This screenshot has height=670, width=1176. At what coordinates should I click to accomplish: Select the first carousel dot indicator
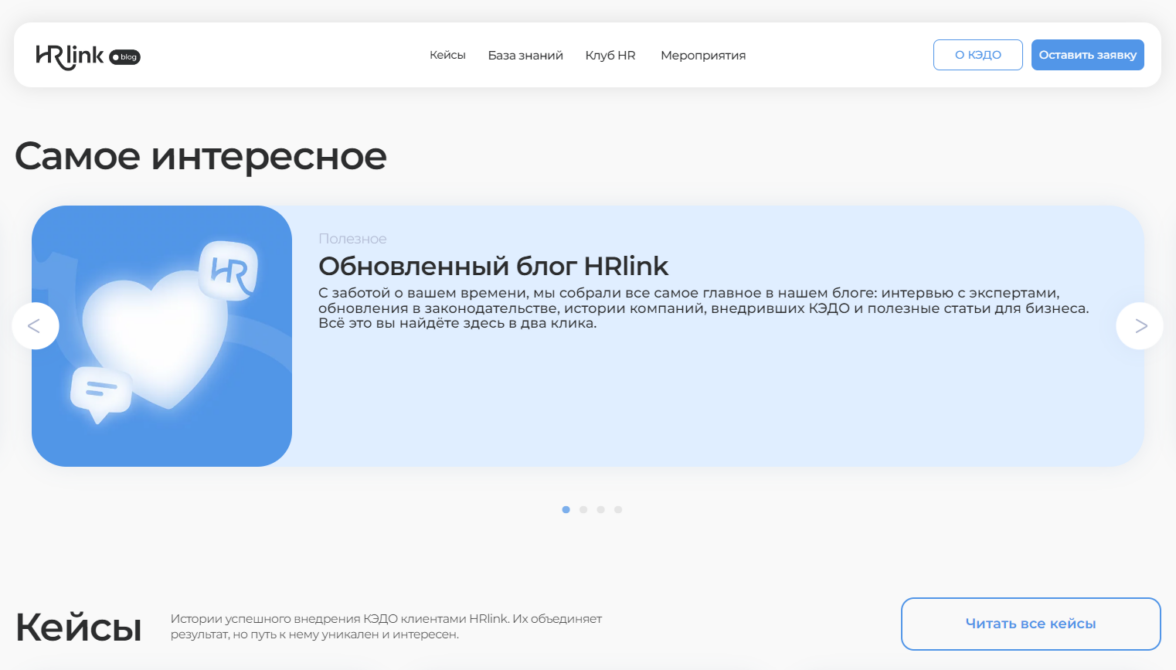[x=566, y=510]
